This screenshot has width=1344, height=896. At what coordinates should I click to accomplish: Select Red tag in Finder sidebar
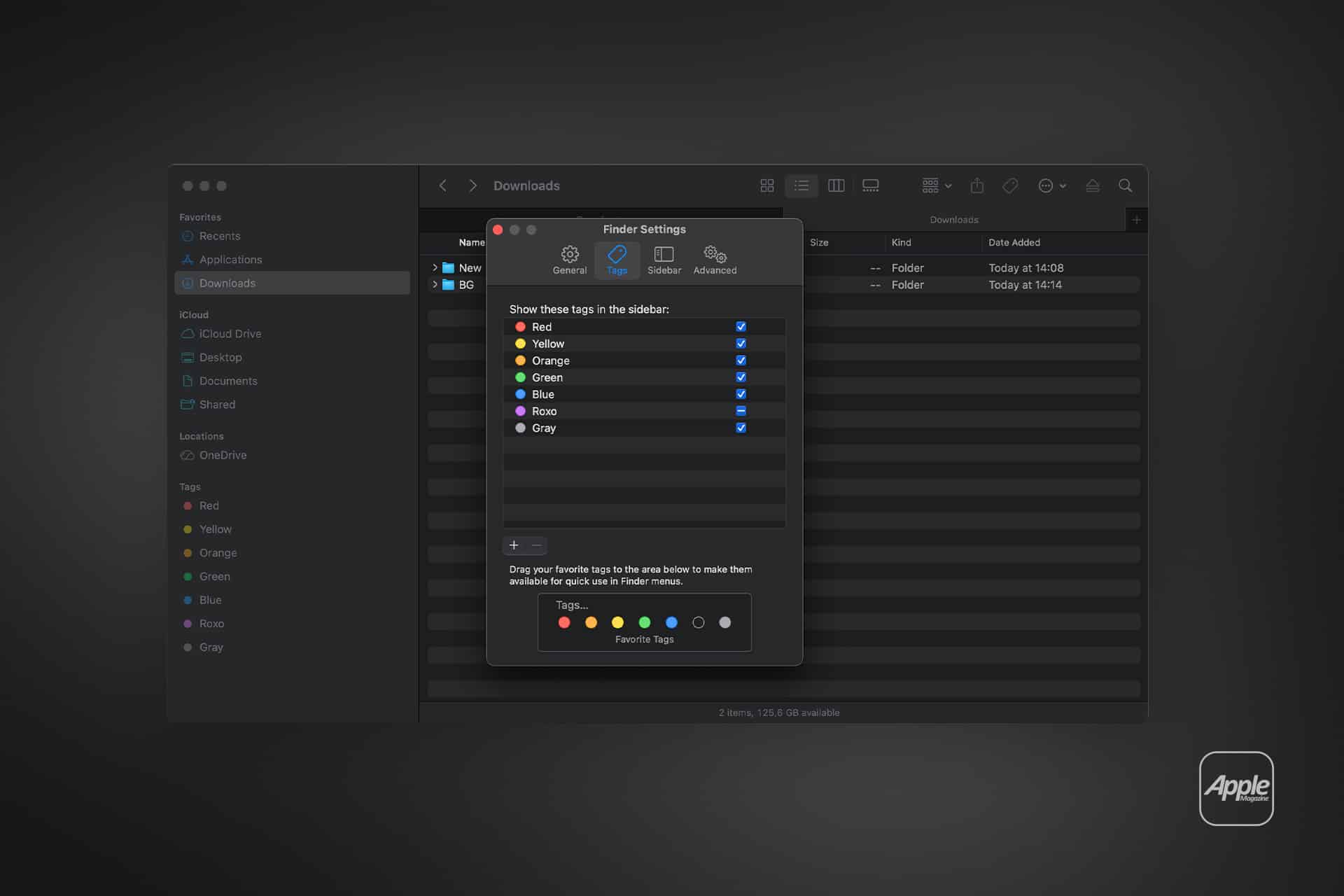(x=292, y=505)
